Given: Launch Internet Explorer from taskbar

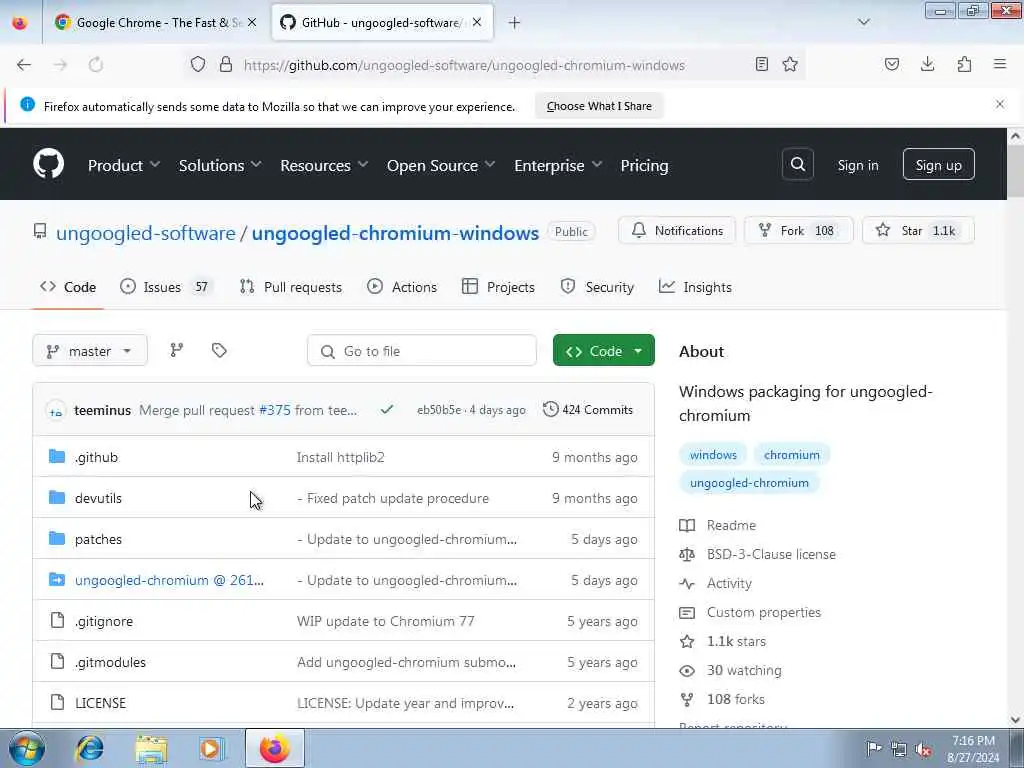Looking at the screenshot, I should pos(90,748).
